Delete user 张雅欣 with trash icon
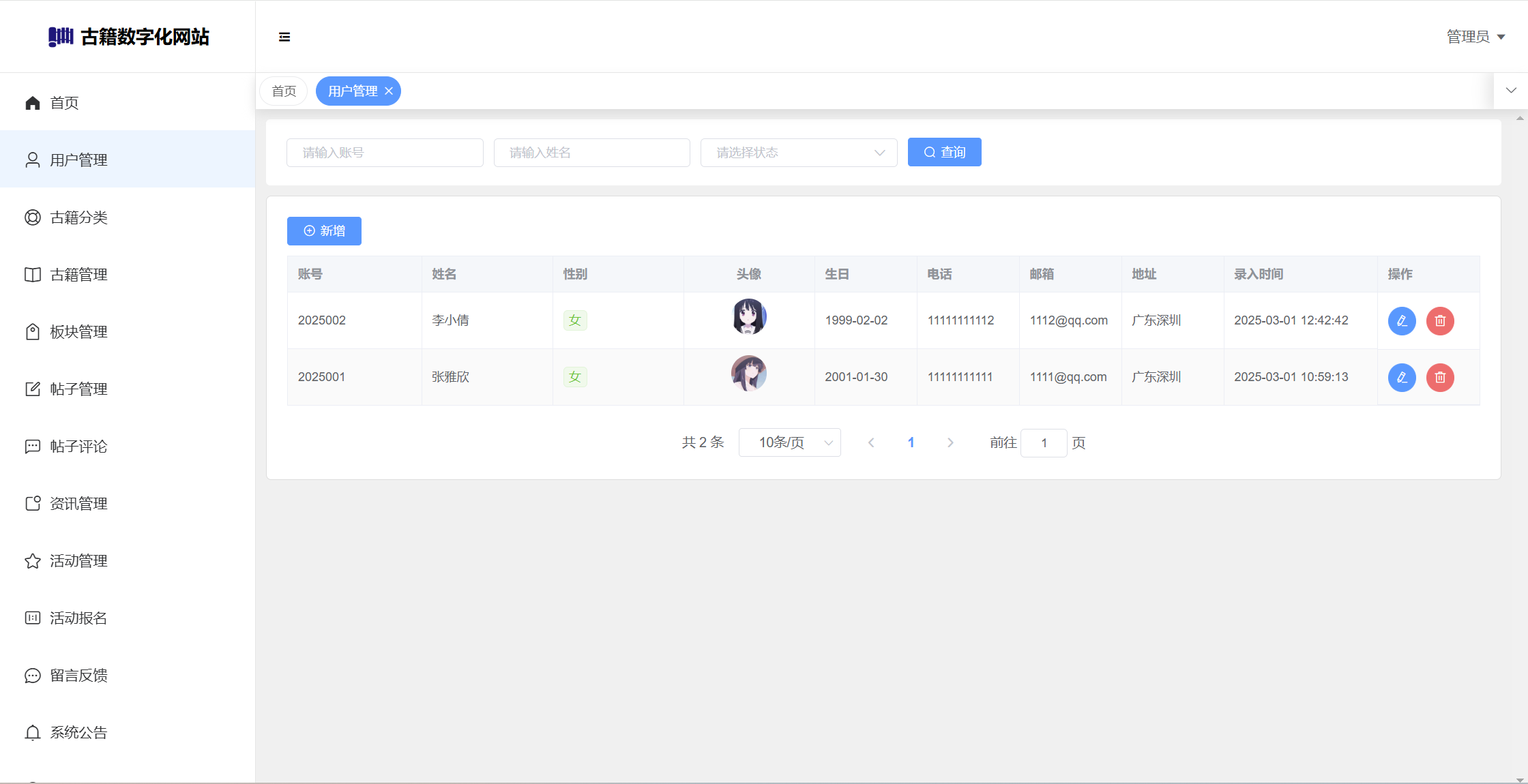Viewport: 1528px width, 784px height. click(1440, 377)
